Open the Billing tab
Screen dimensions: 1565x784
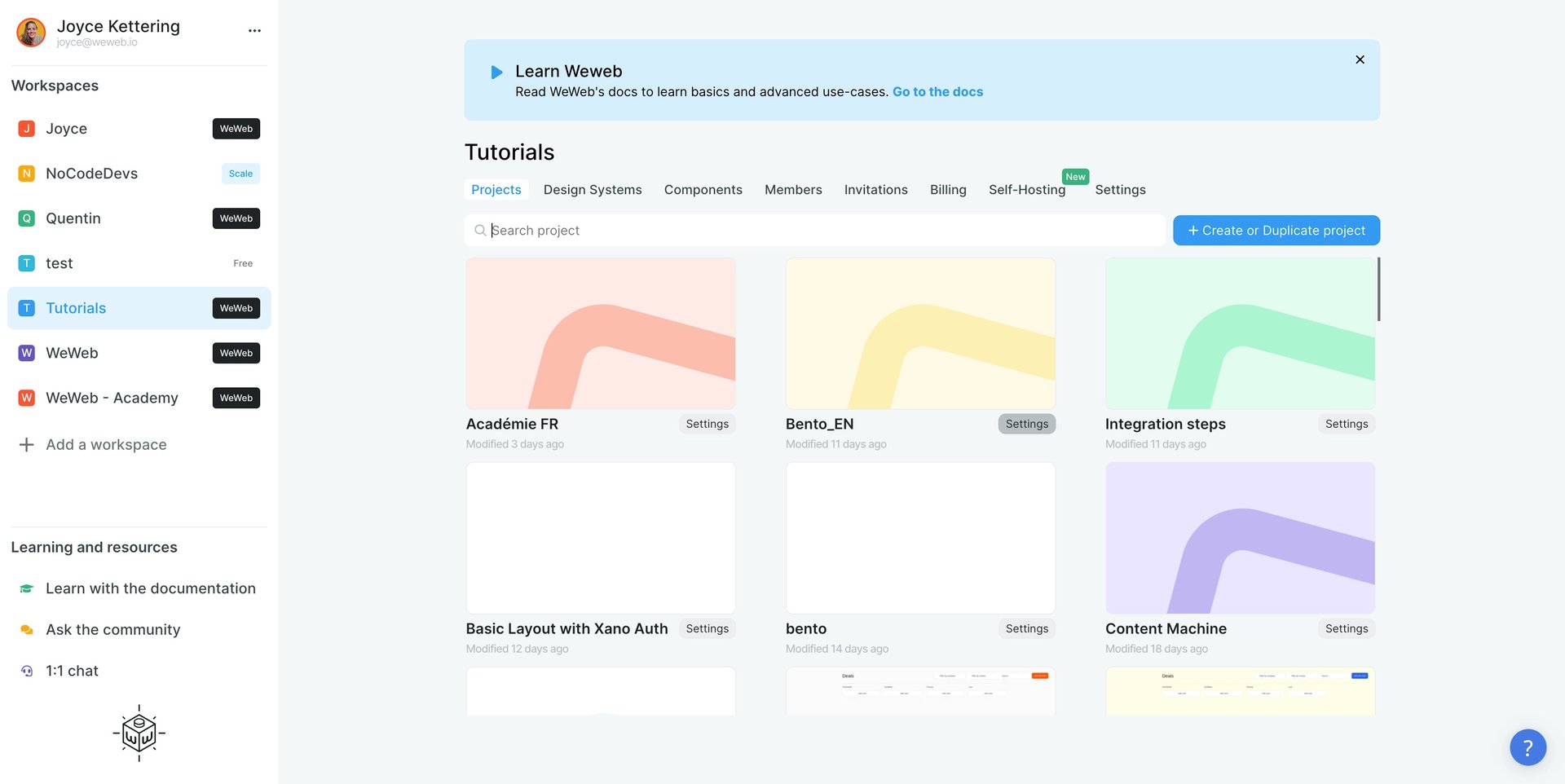(948, 190)
